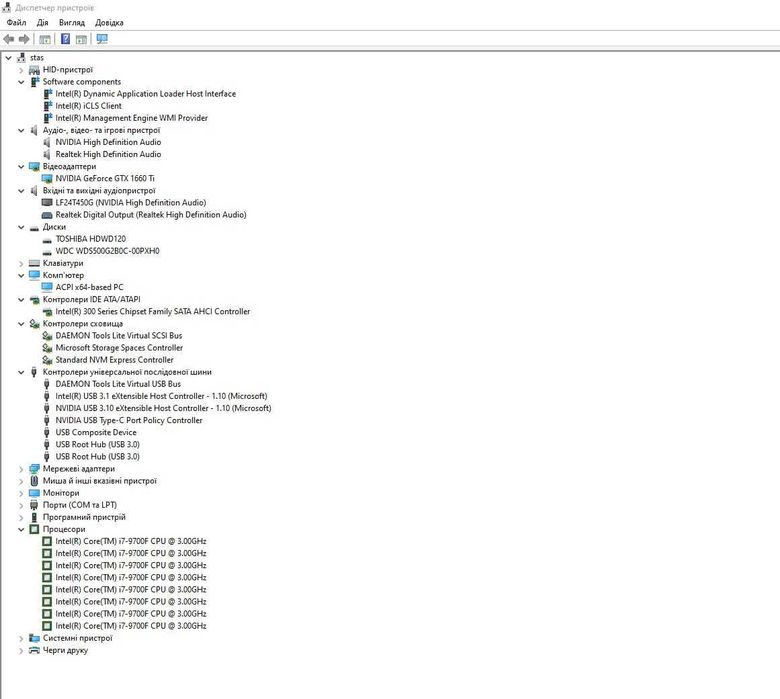This screenshot has width=780, height=699.
Task: Click the Черги друку printer icon
Action: [x=34, y=650]
